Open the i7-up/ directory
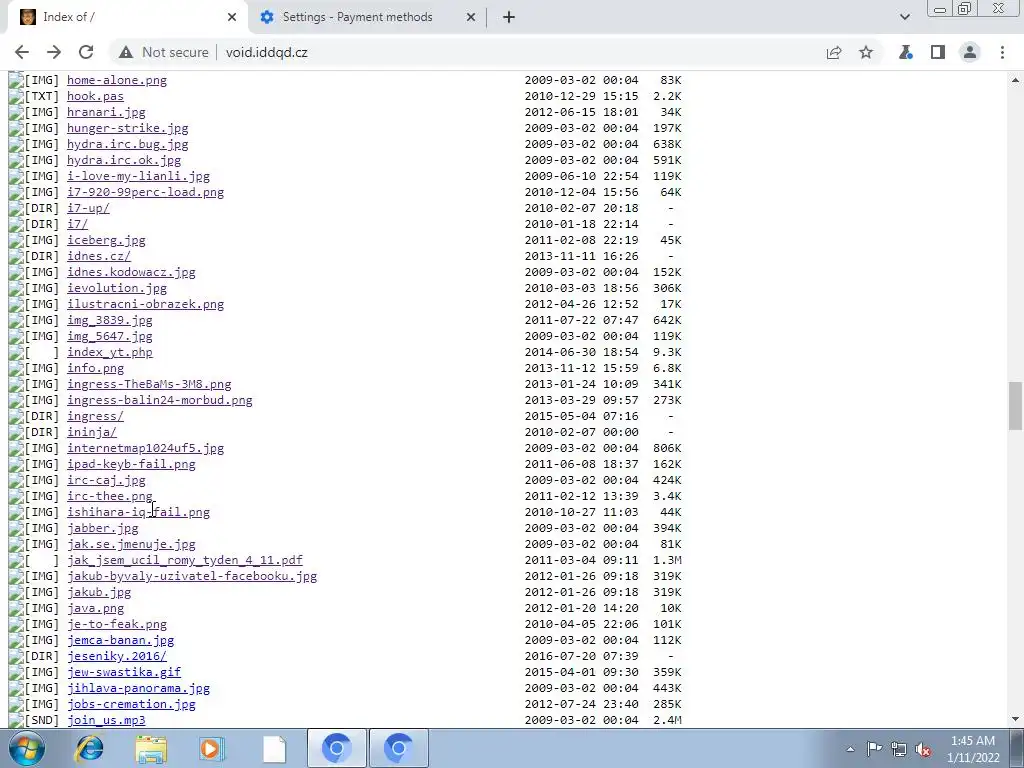Screen dimensions: 1024x768 coord(88,208)
